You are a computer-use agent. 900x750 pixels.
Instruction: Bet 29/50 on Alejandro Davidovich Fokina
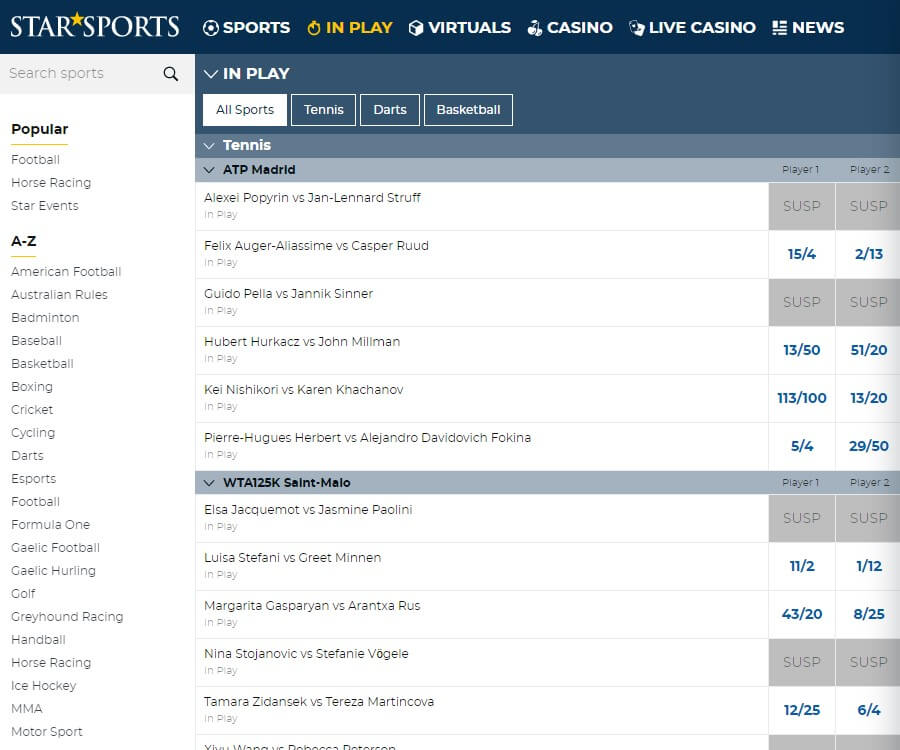click(868, 446)
